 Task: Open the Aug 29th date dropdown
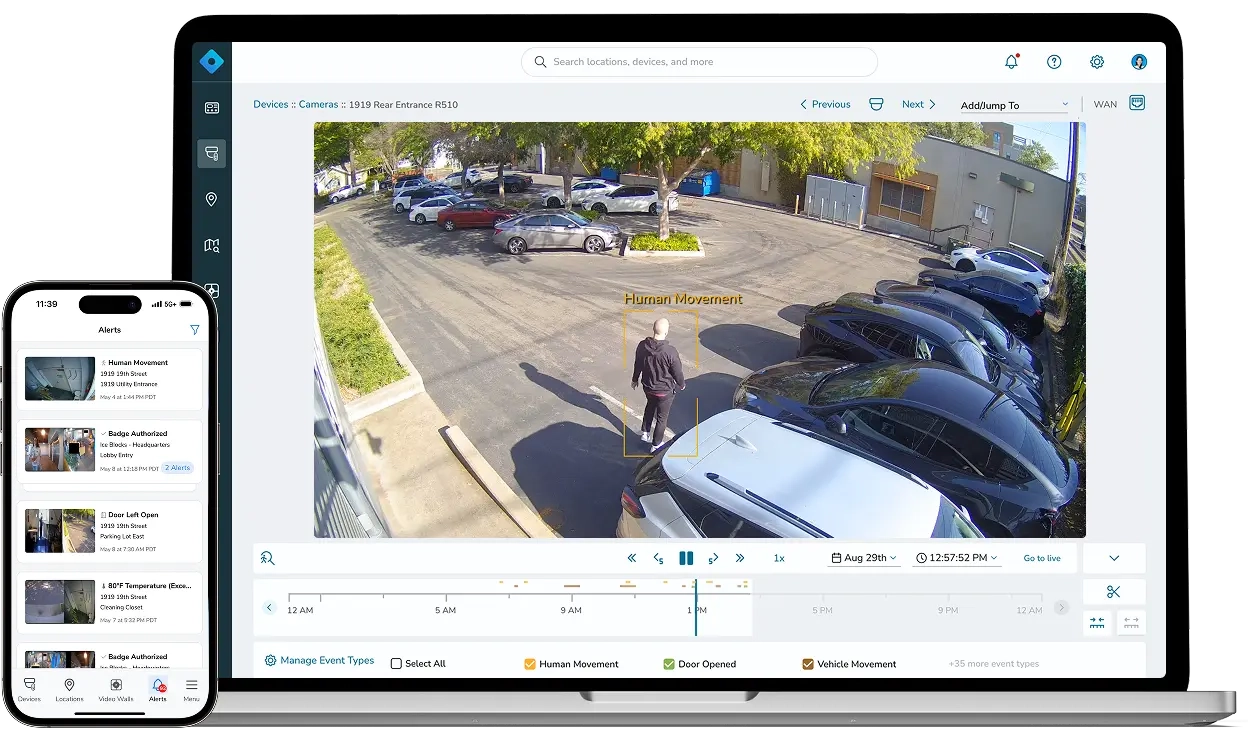coord(864,558)
